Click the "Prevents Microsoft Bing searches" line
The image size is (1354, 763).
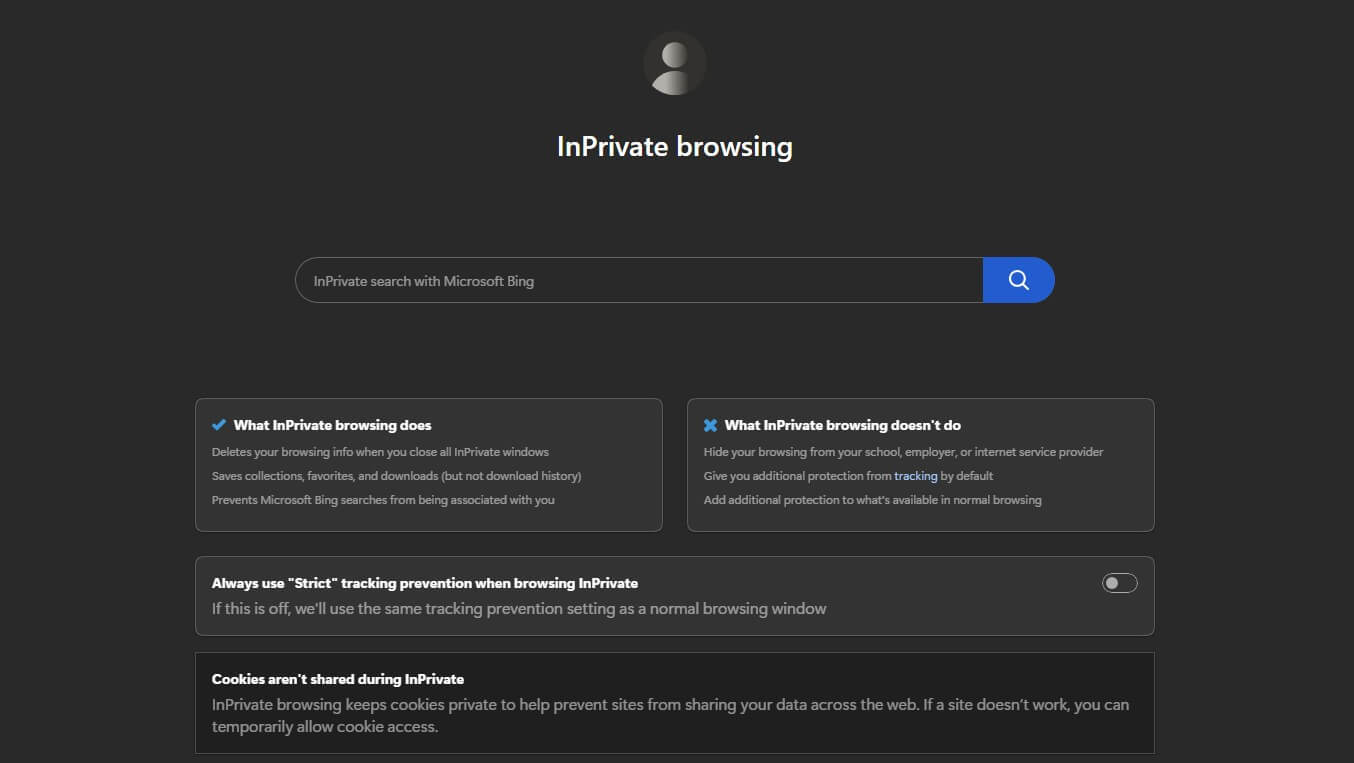point(383,500)
